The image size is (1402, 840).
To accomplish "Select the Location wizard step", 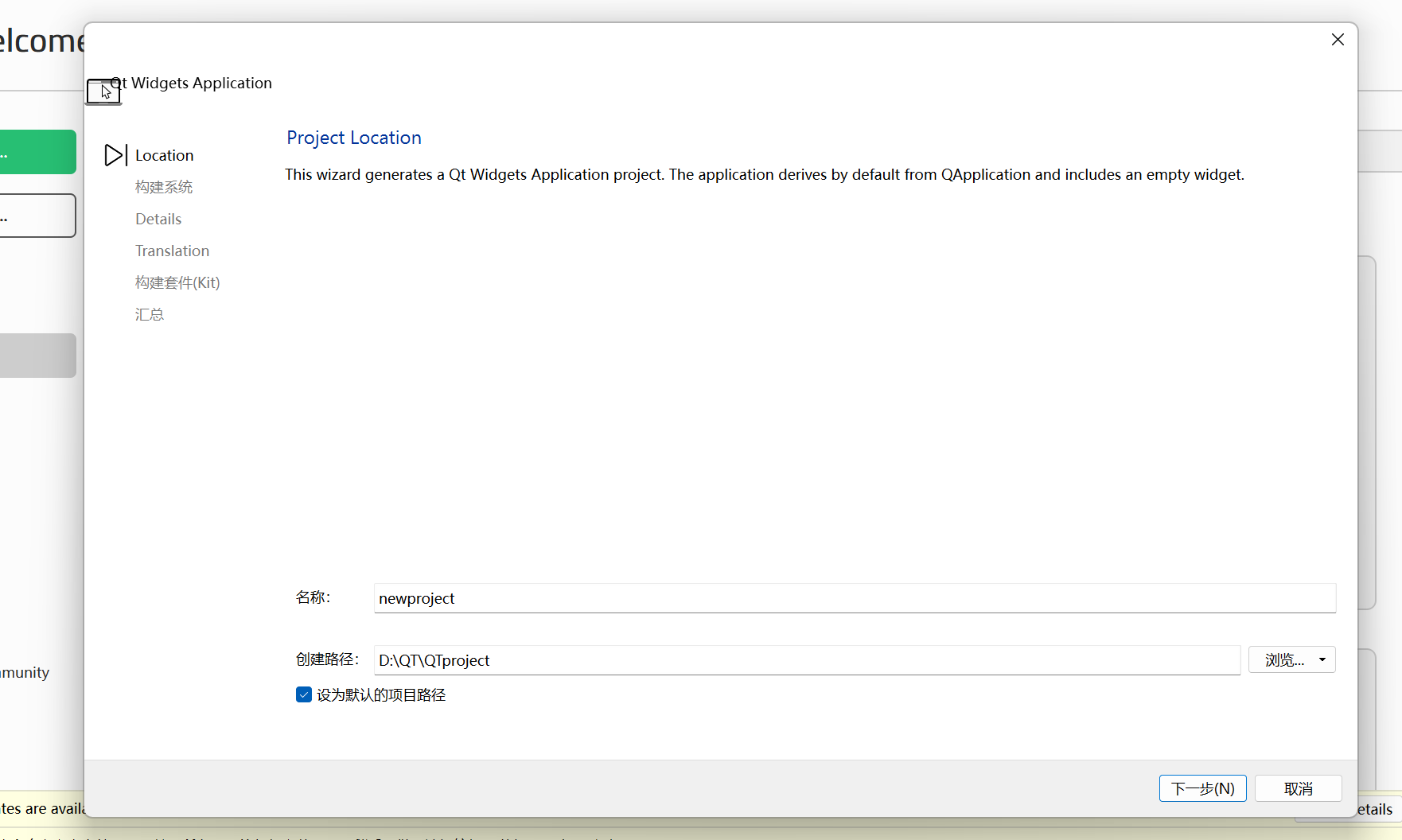I will 165,155.
